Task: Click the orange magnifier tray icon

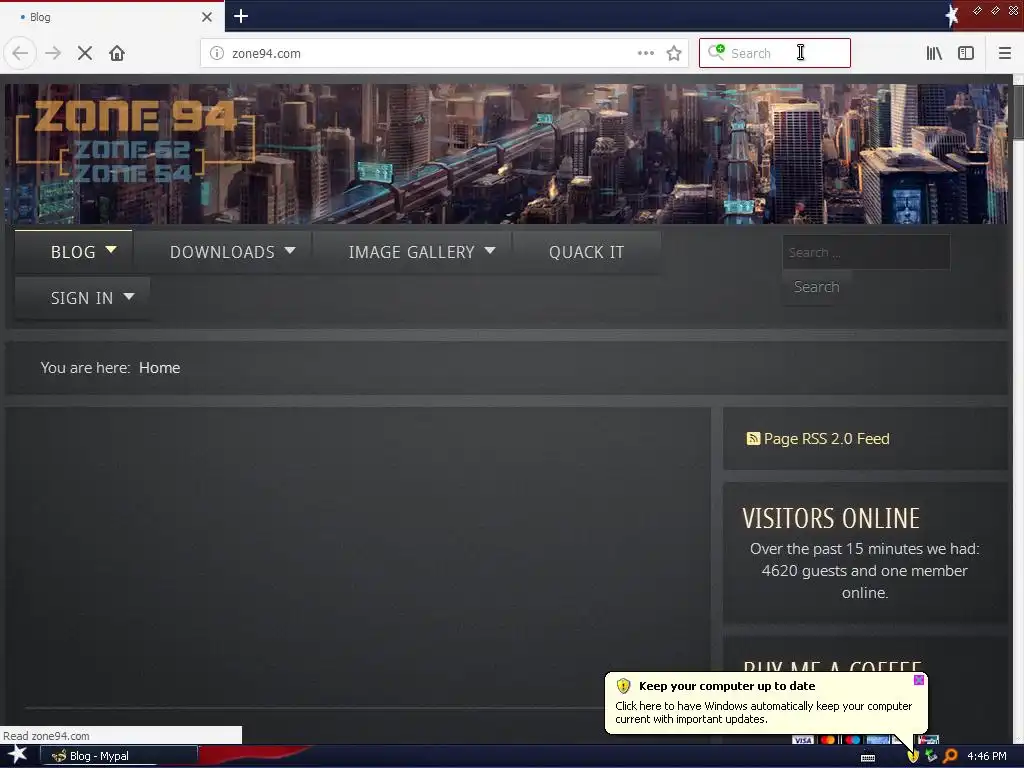Action: tap(950, 756)
